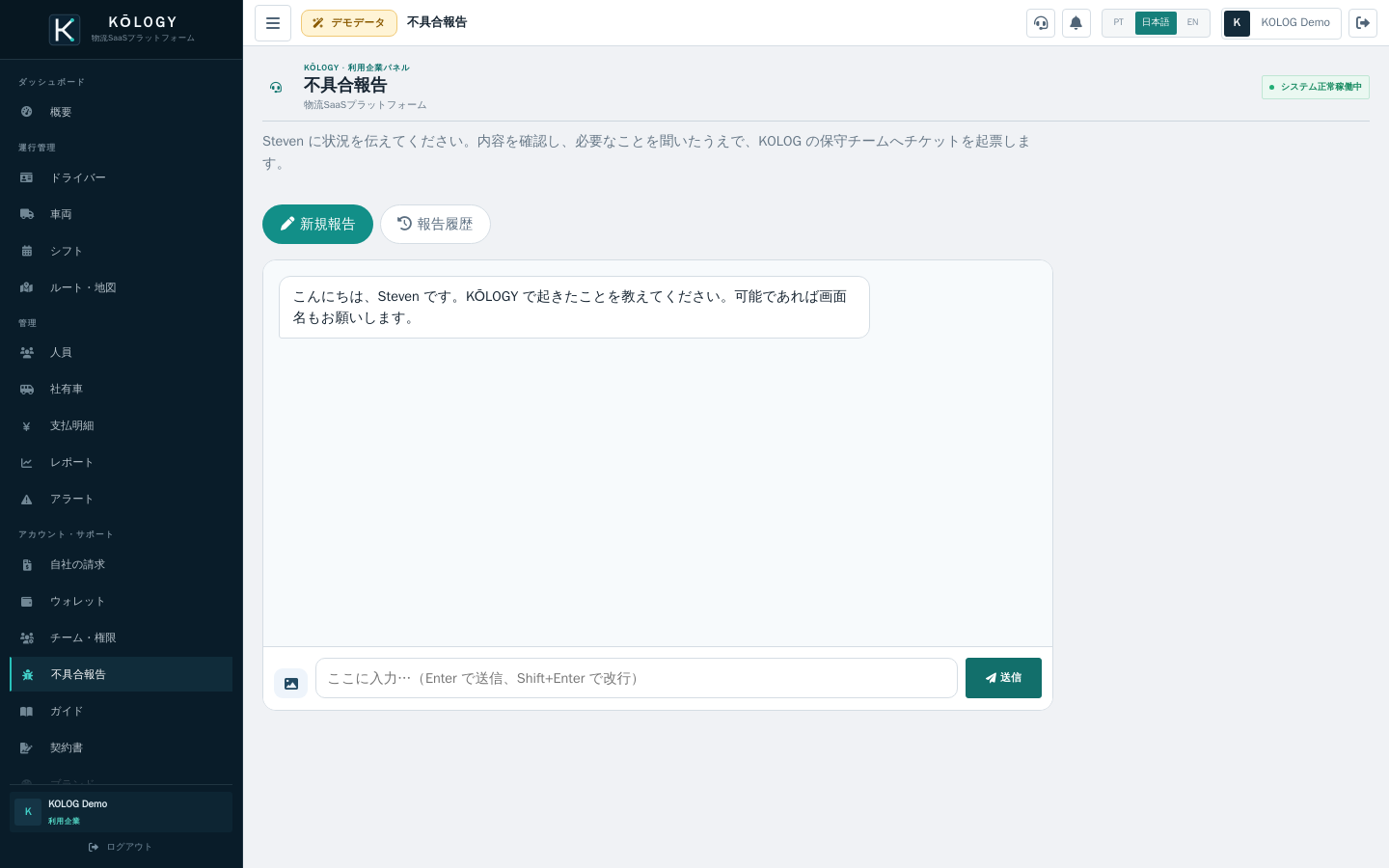Click the 概要 dashboard icon in the sidebar
This screenshot has width=1389, height=868.
point(27,112)
